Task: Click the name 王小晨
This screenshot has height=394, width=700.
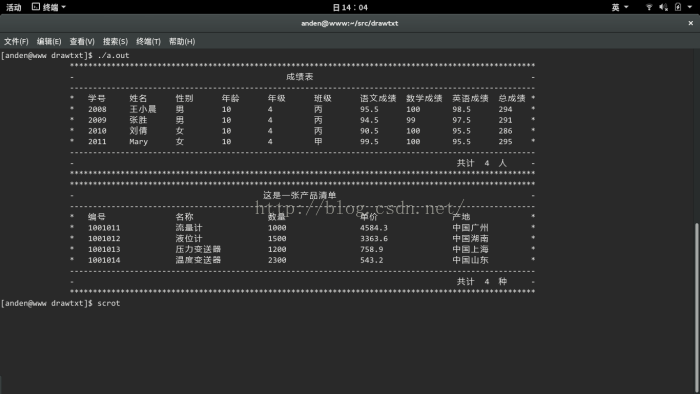Action: pos(143,109)
